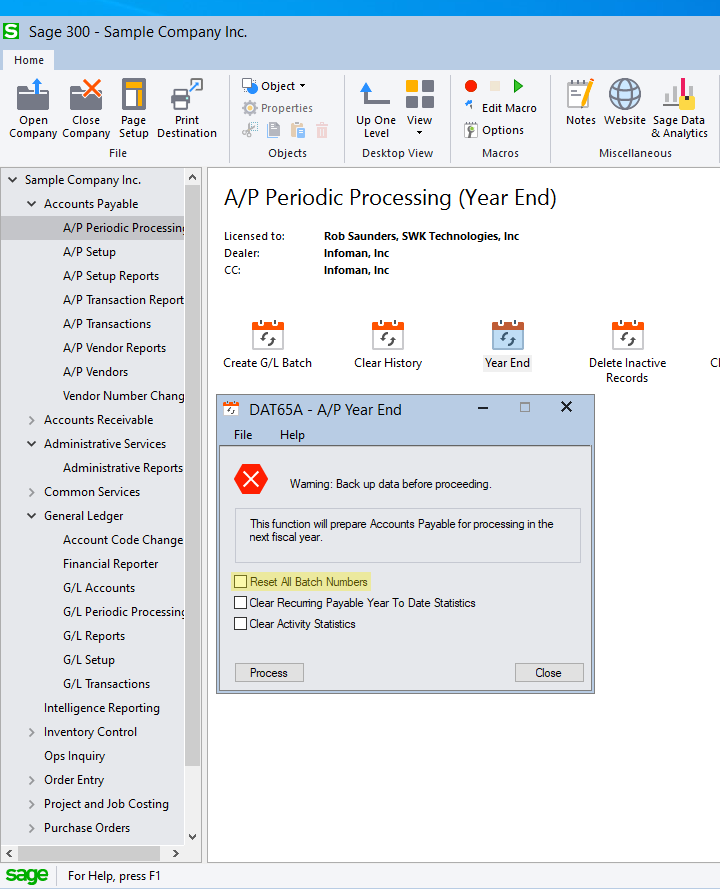The width and height of the screenshot is (720, 889).
Task: Click tree horizontal scrollbar right arrow
Action: 176,853
